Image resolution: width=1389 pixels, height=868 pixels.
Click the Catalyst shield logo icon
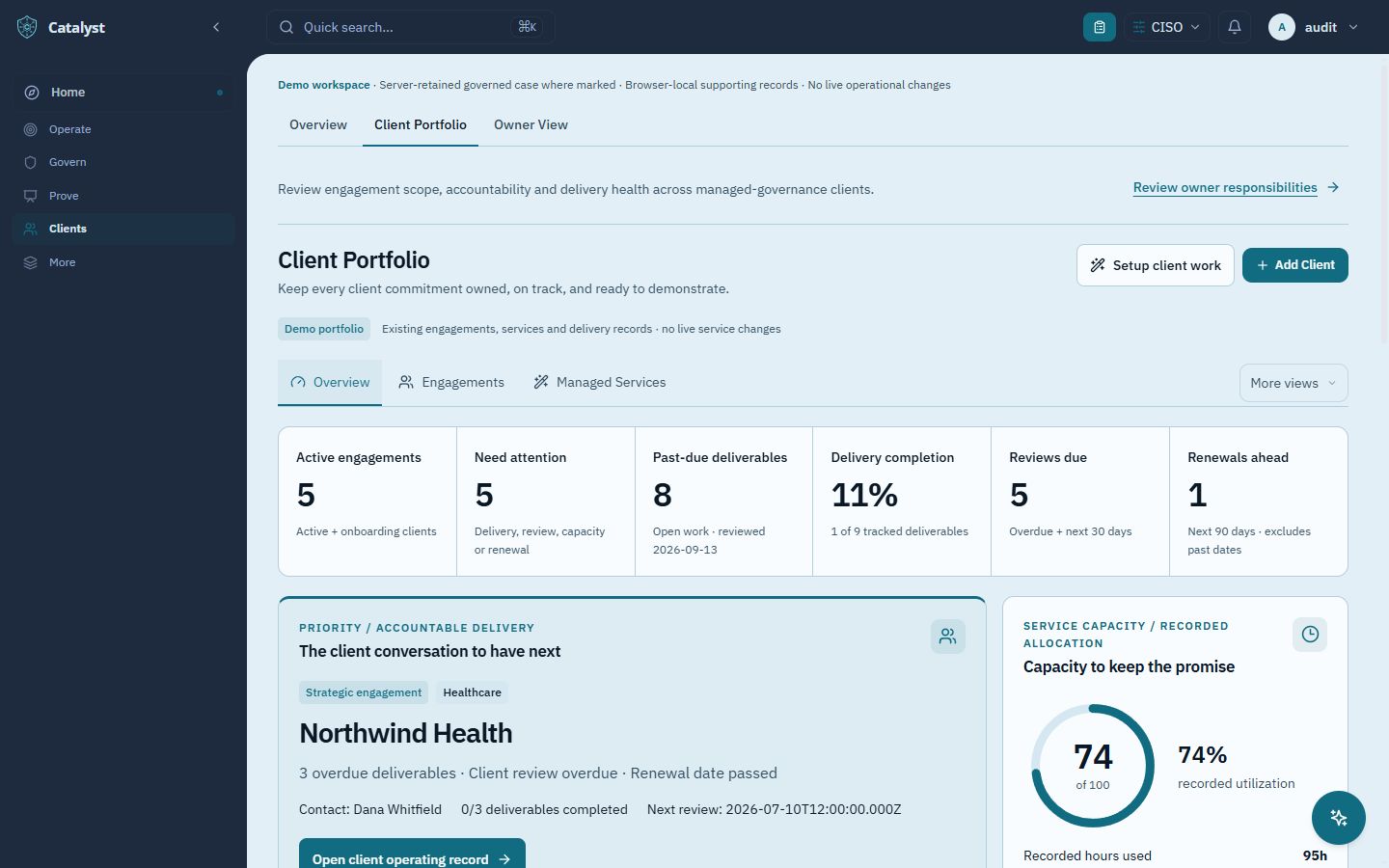tap(27, 27)
